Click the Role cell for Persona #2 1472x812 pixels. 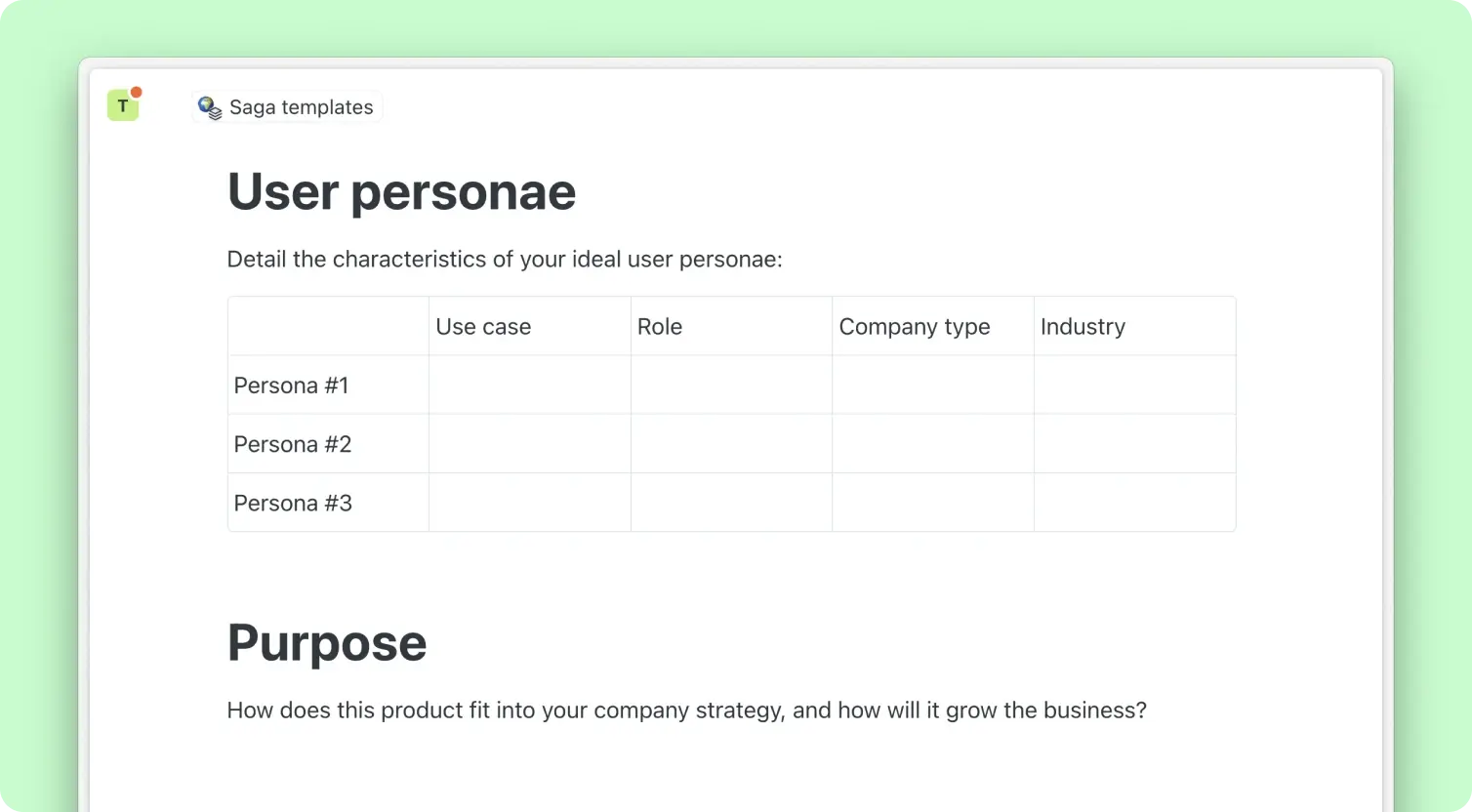(x=731, y=444)
